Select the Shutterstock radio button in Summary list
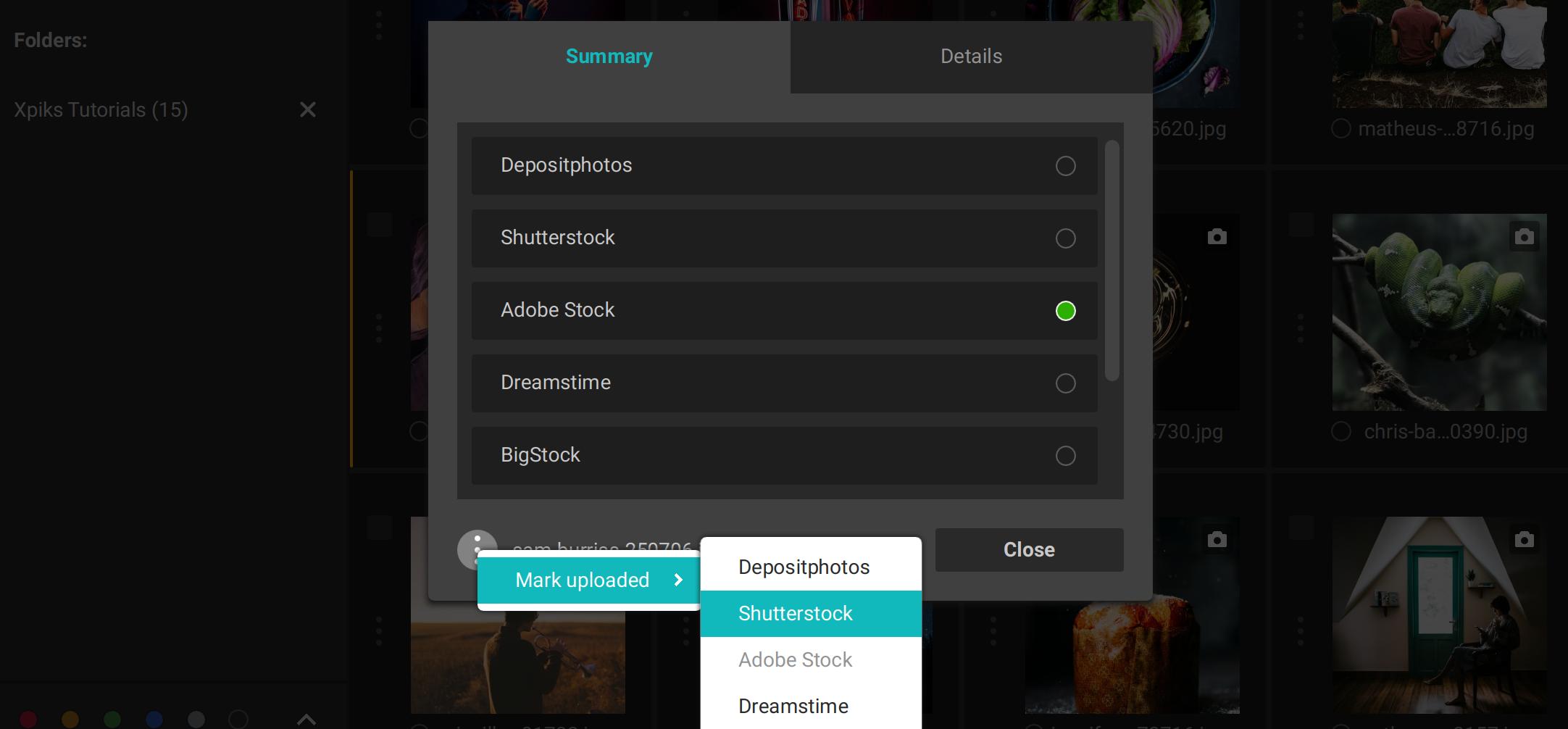1568x729 pixels. 1065,238
